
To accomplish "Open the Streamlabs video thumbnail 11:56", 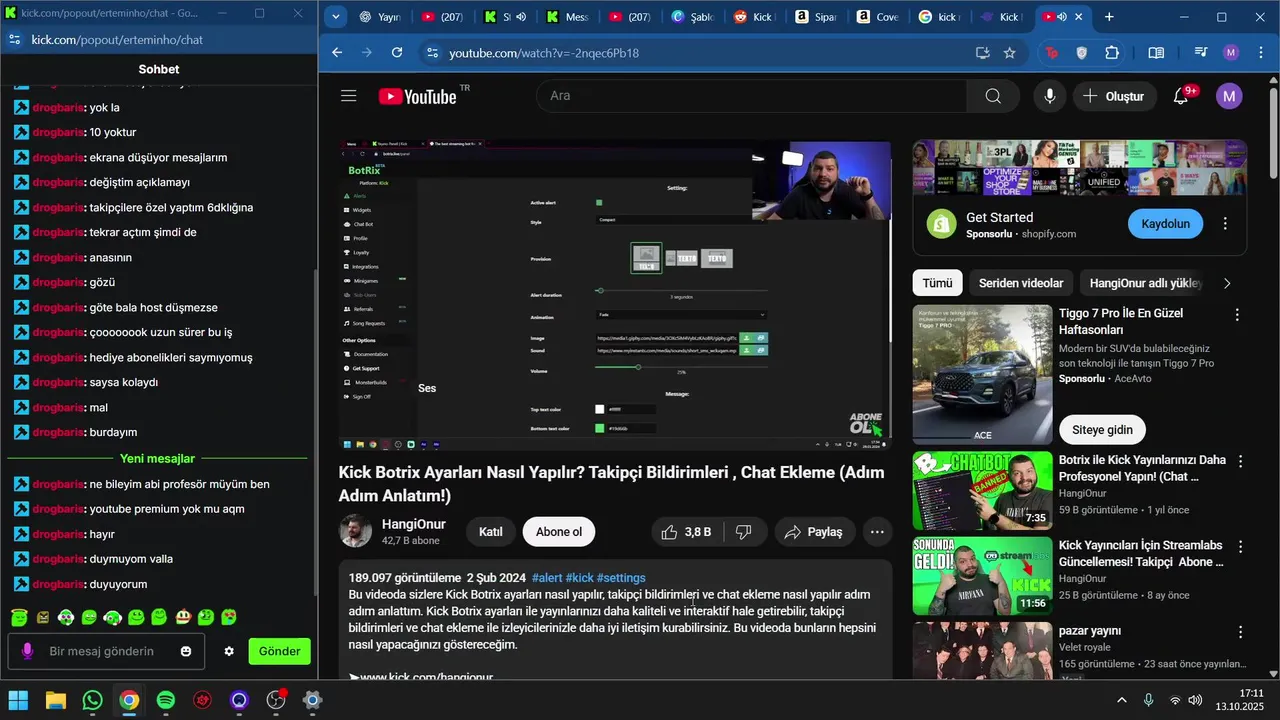I will coord(982,576).
